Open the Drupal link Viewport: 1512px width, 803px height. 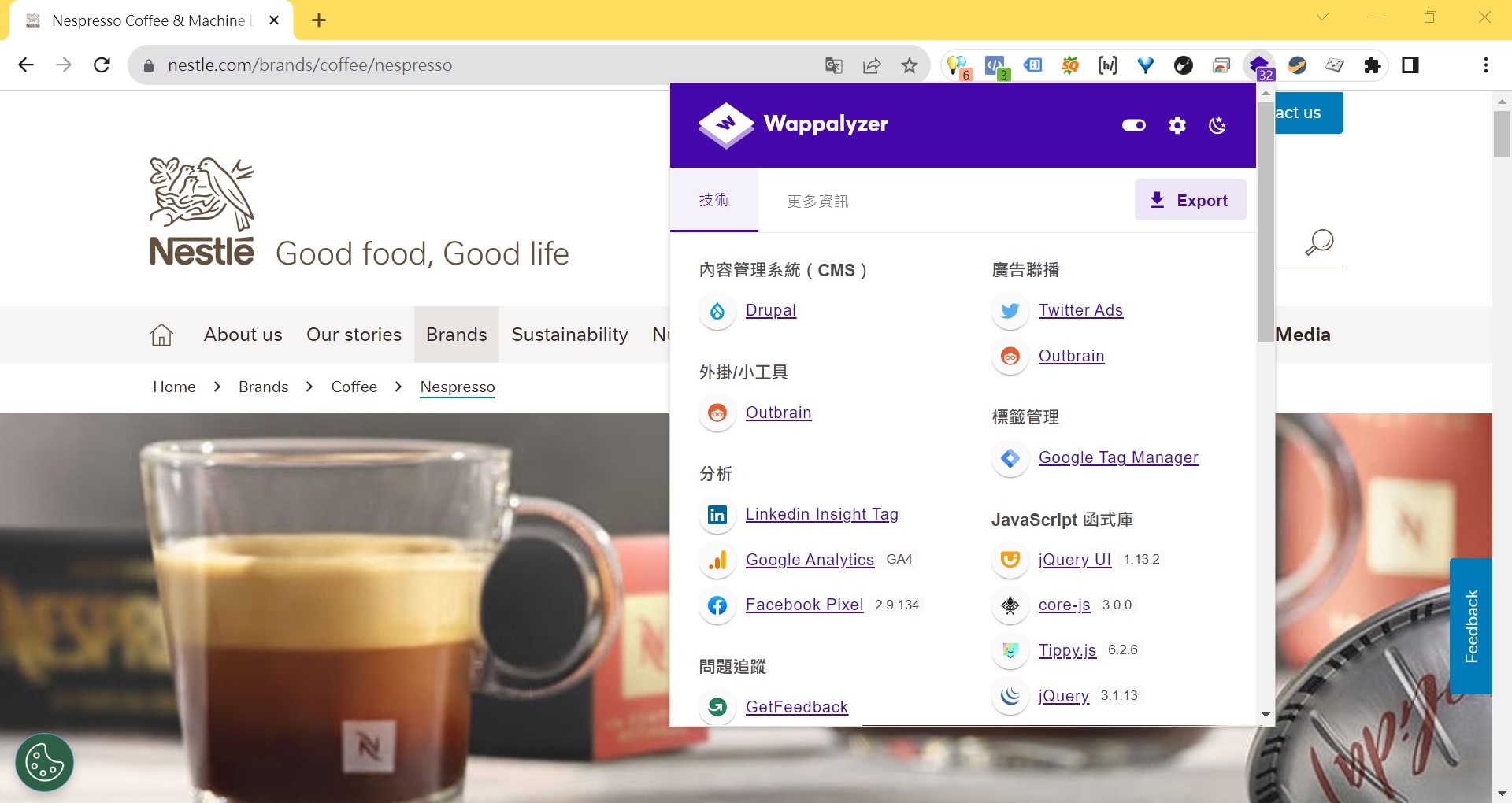point(771,310)
